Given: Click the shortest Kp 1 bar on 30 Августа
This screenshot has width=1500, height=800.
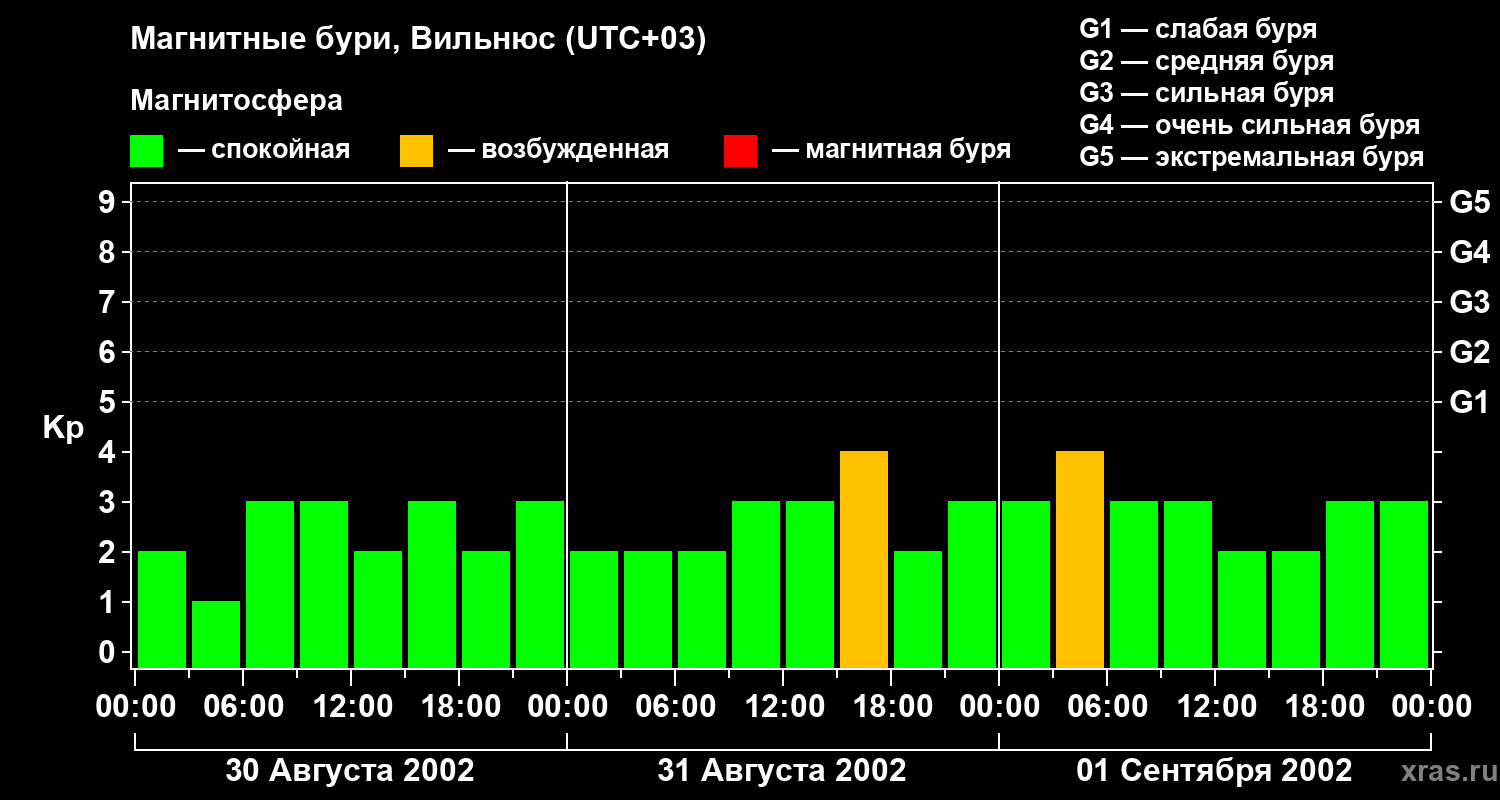Looking at the screenshot, I should click(x=216, y=634).
